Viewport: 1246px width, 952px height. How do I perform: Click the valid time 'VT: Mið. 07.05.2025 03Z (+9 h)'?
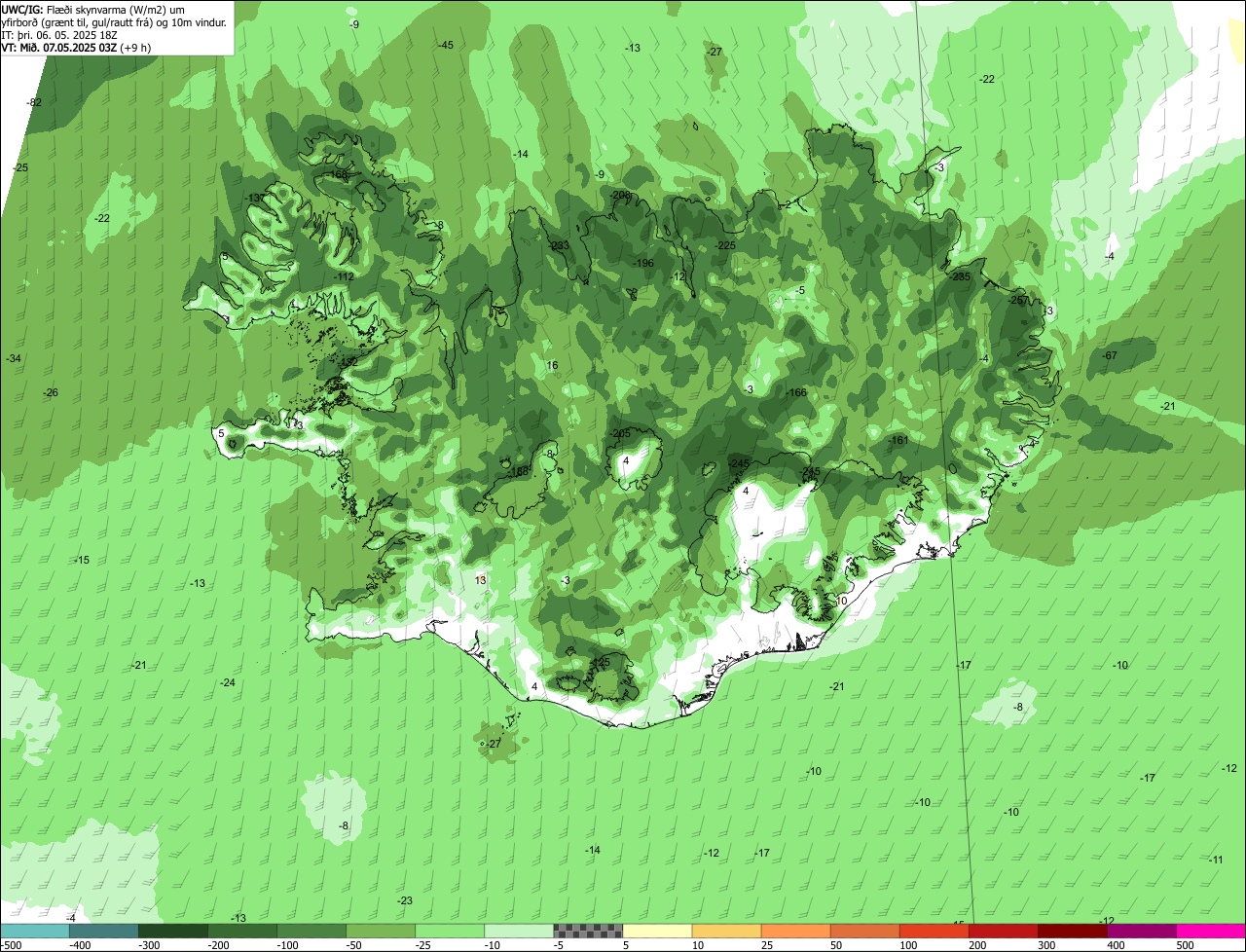coord(76,47)
